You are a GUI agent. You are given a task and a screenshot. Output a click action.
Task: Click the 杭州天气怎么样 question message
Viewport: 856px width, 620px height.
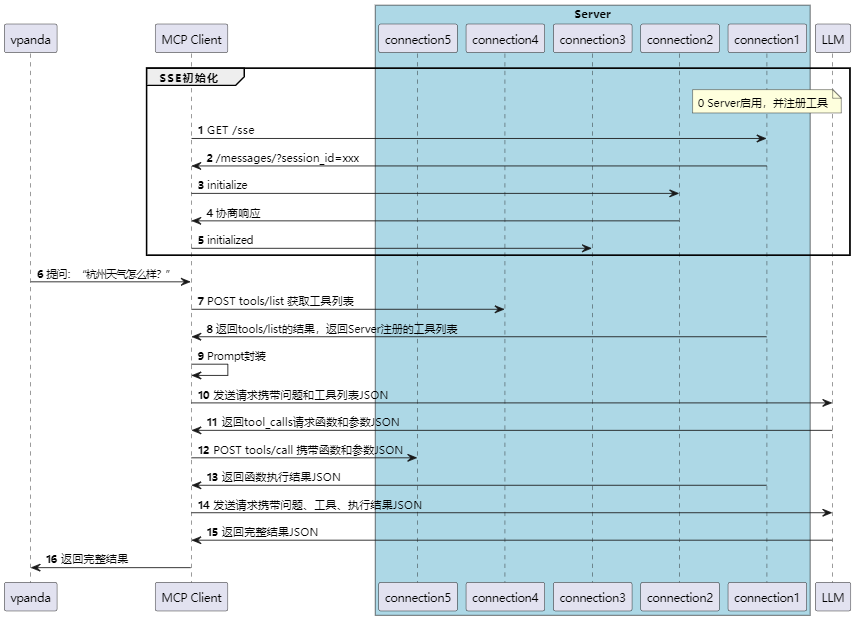pos(108,273)
